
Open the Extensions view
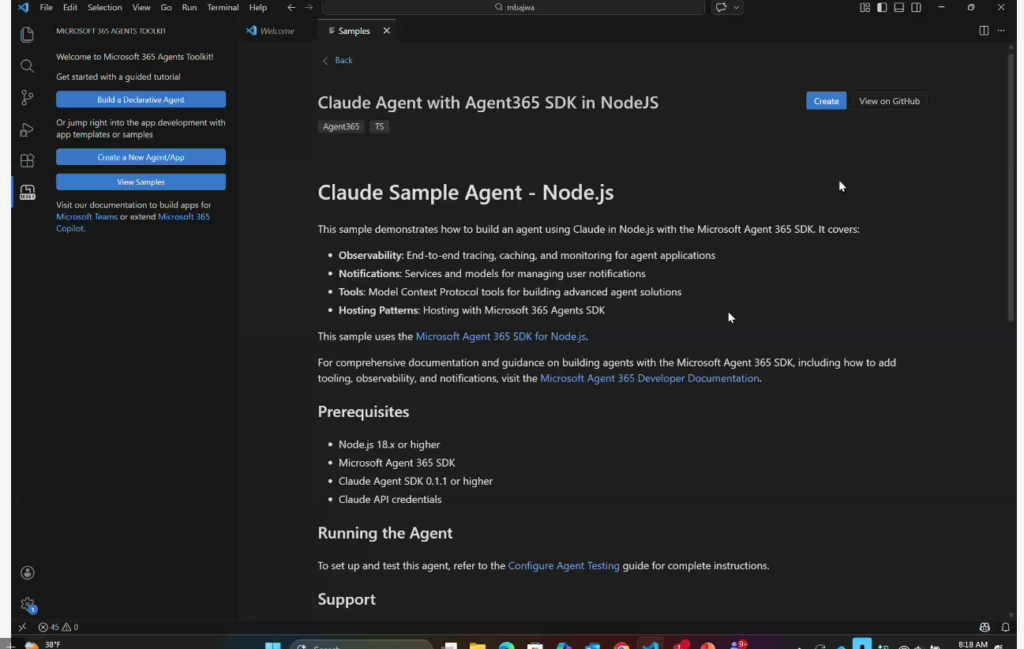[27, 160]
